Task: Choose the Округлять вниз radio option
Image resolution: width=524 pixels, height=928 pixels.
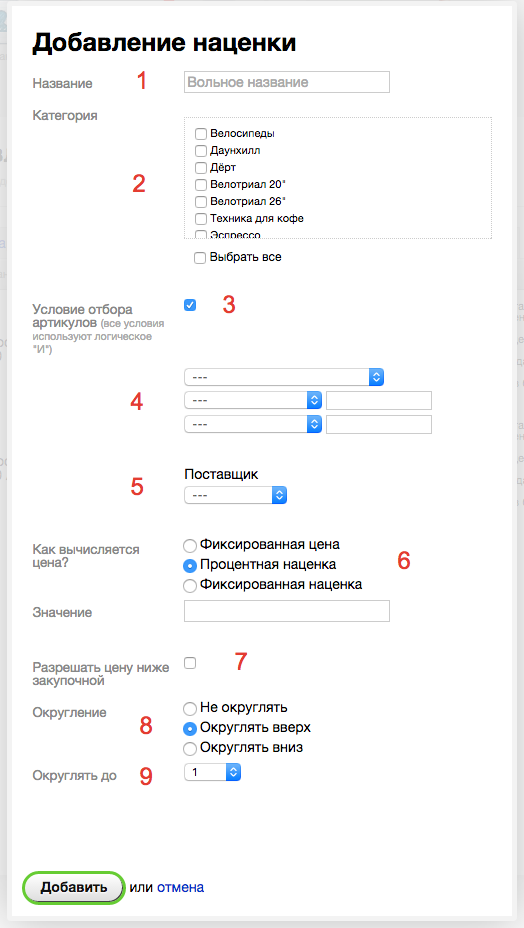Action: point(189,749)
